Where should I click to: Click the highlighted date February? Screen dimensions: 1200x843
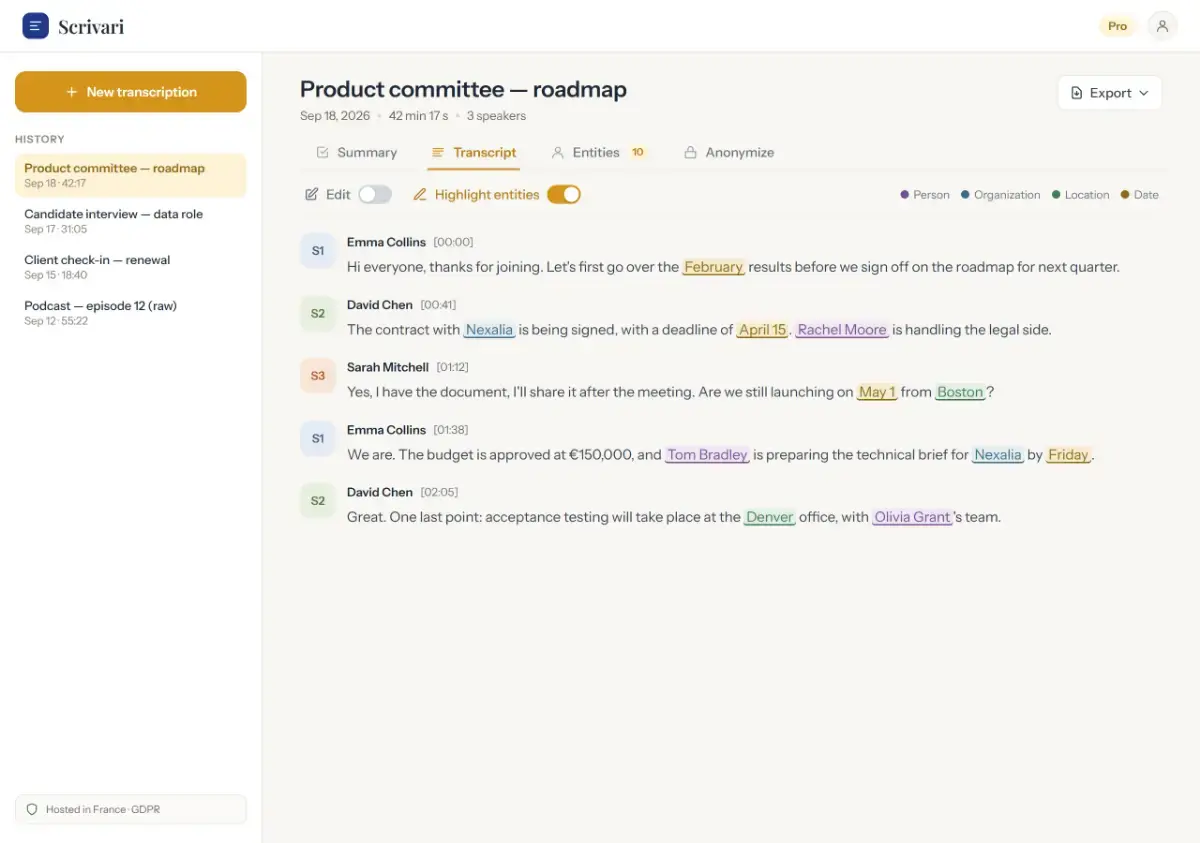(713, 267)
